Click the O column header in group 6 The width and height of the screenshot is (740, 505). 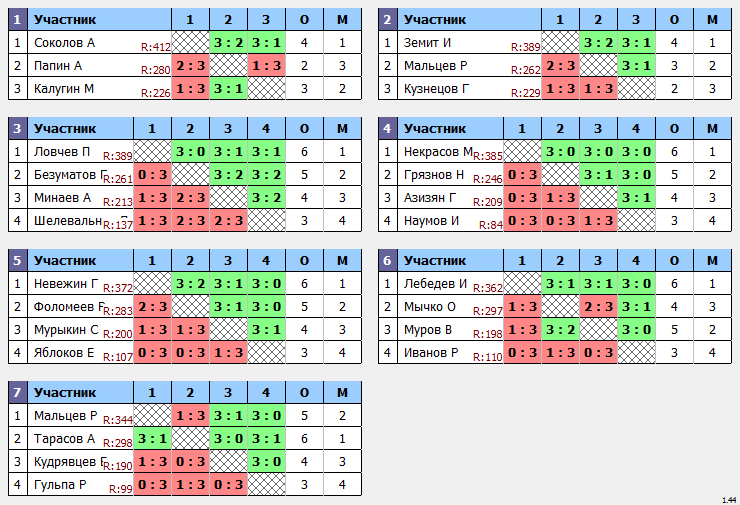click(x=674, y=261)
